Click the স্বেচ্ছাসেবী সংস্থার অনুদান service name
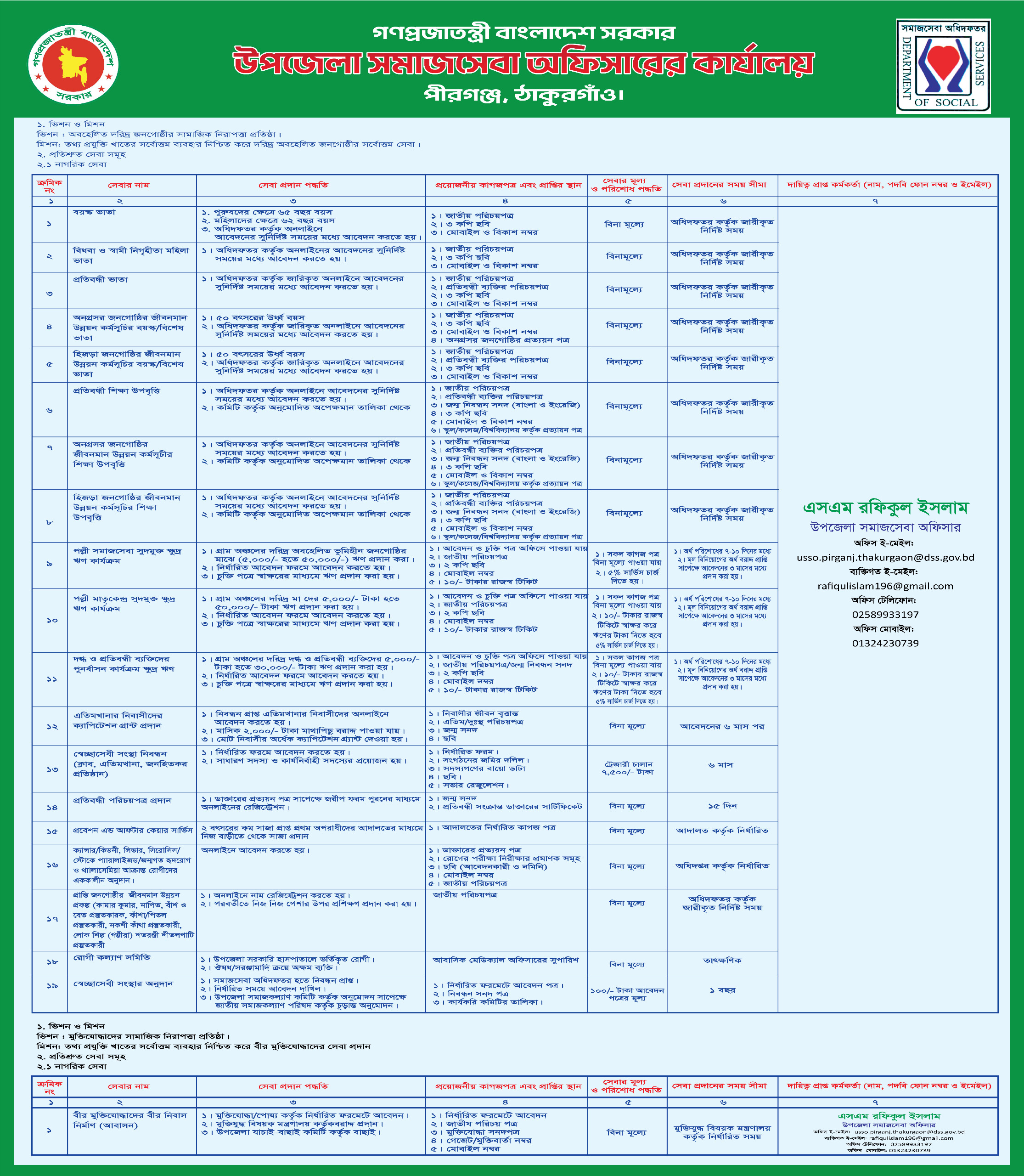The height and width of the screenshot is (1176, 1024). [x=123, y=984]
